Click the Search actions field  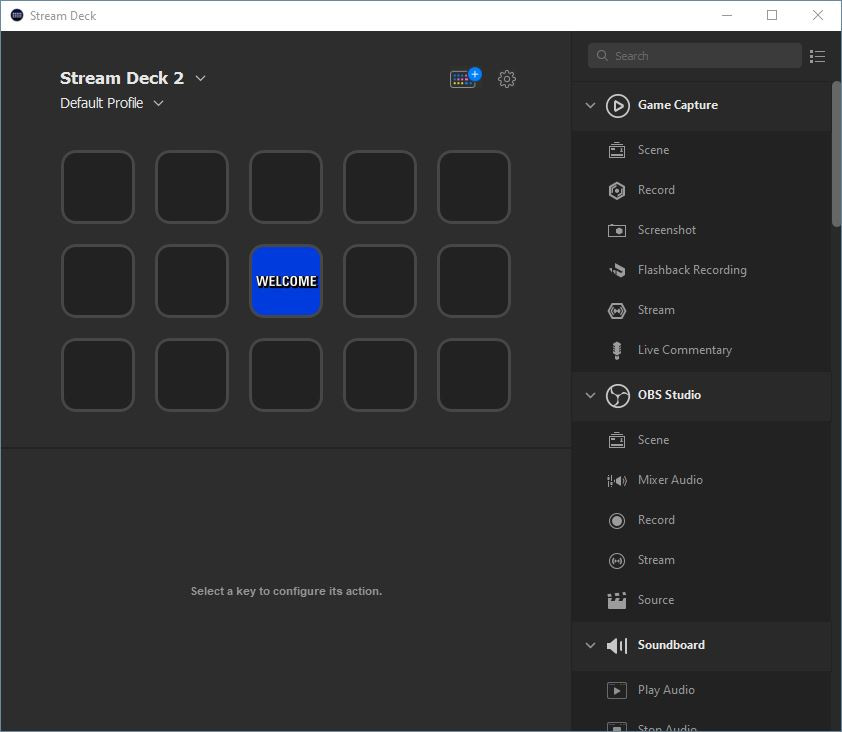pyautogui.click(x=694, y=56)
